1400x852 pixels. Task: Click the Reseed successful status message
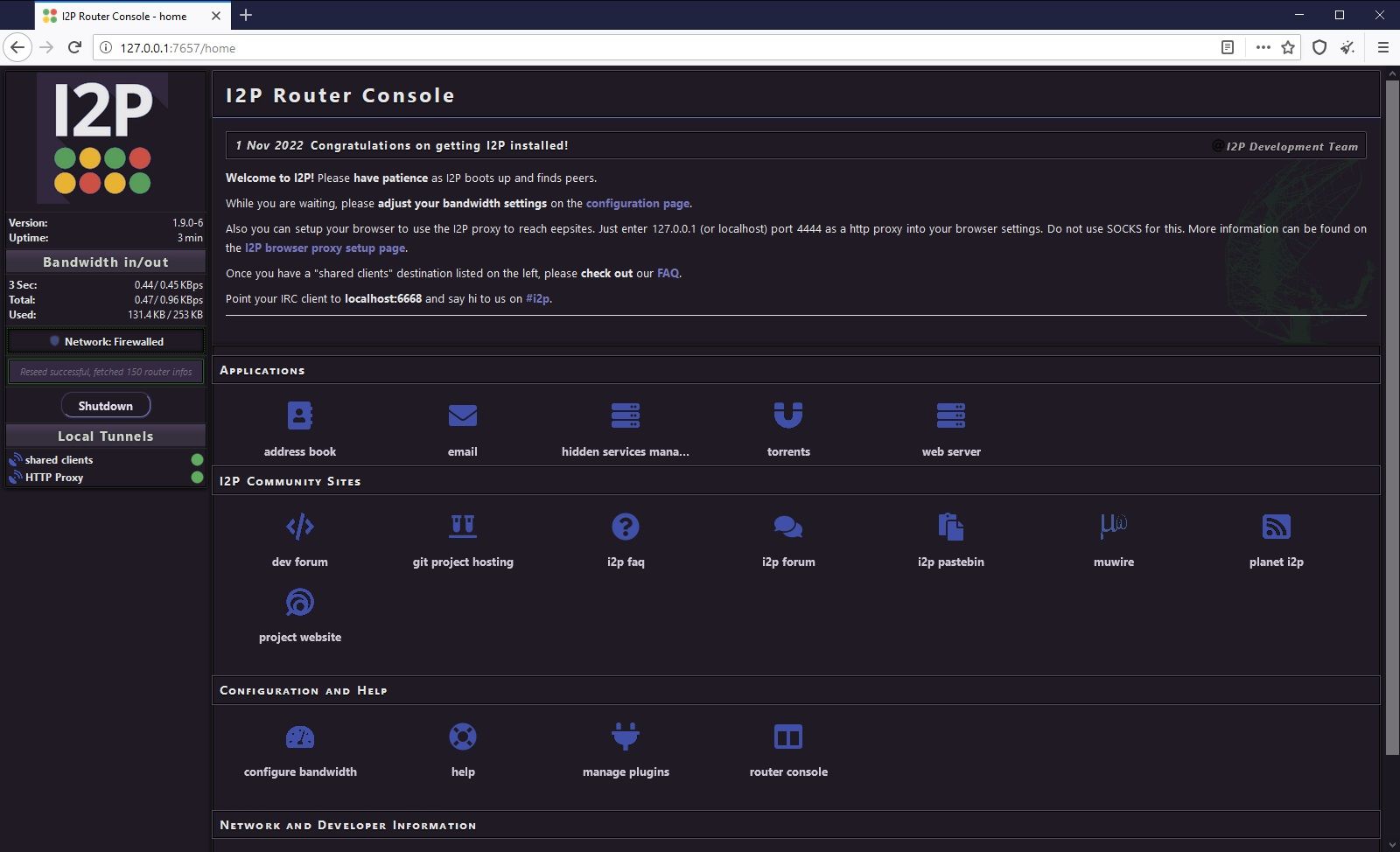click(106, 372)
